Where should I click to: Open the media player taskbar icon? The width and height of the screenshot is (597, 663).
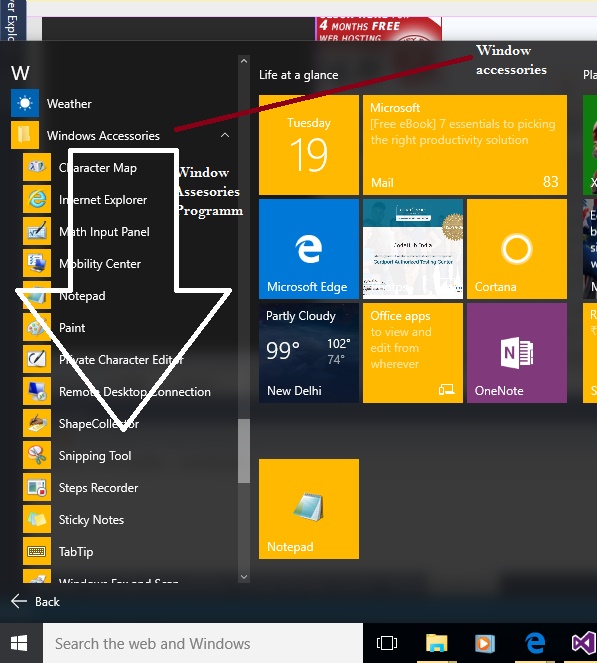coord(485,643)
